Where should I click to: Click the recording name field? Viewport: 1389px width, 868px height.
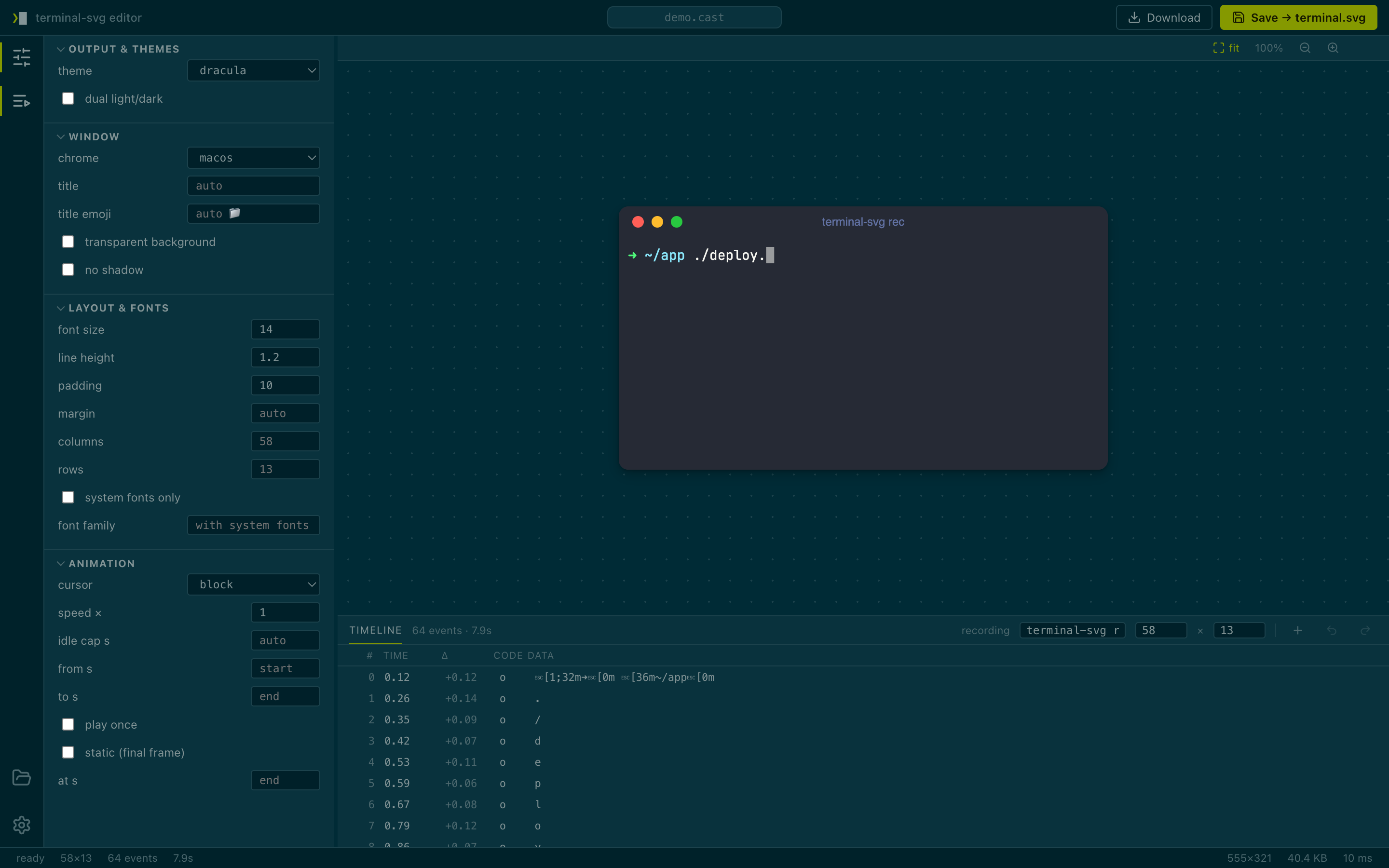click(x=1072, y=630)
